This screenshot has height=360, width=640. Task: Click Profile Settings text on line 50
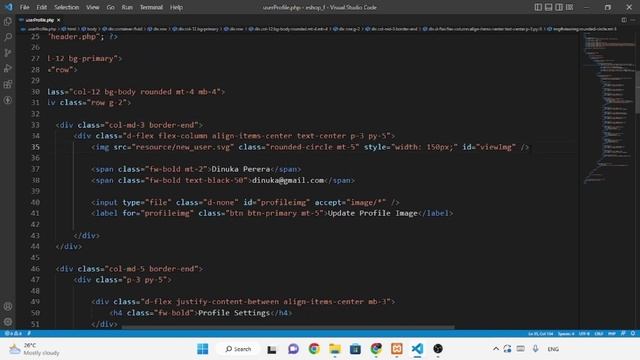234,313
